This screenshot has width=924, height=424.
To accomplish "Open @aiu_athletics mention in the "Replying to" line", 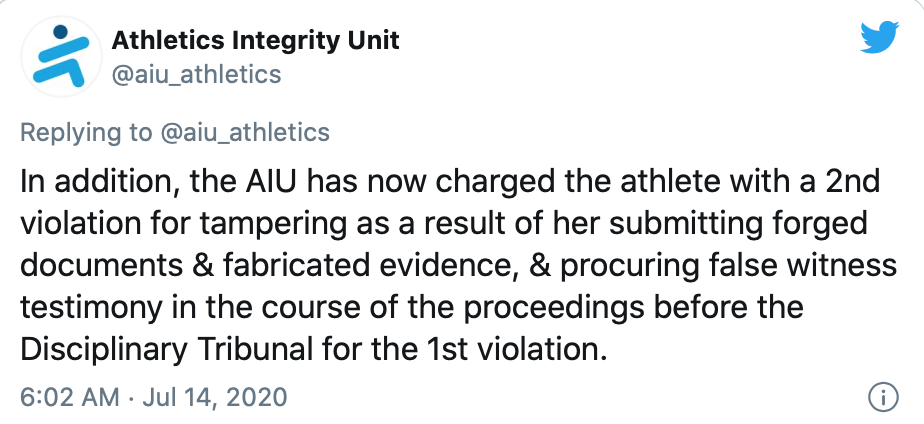I will pyautogui.click(x=244, y=132).
